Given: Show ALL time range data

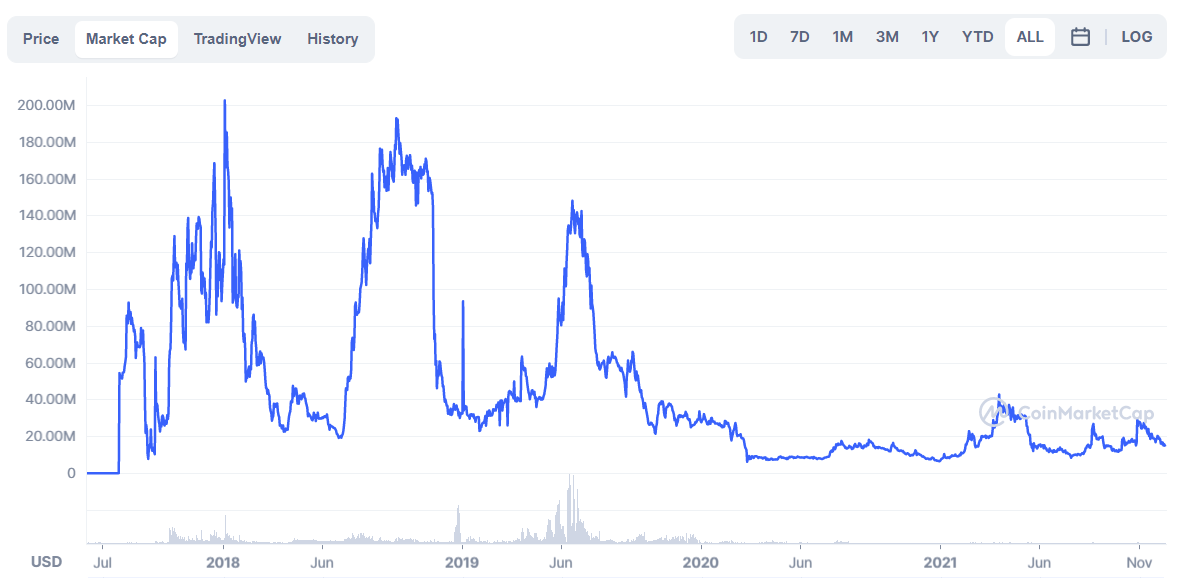Looking at the screenshot, I should pyautogui.click(x=1030, y=37).
